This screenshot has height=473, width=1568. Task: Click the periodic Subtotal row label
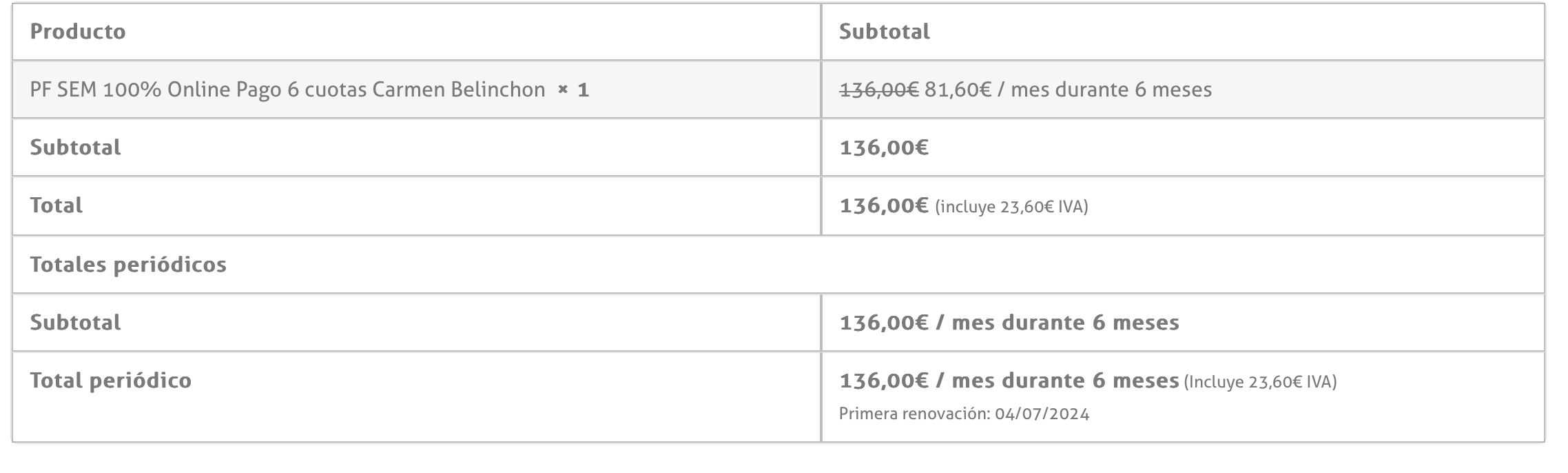[76, 323]
